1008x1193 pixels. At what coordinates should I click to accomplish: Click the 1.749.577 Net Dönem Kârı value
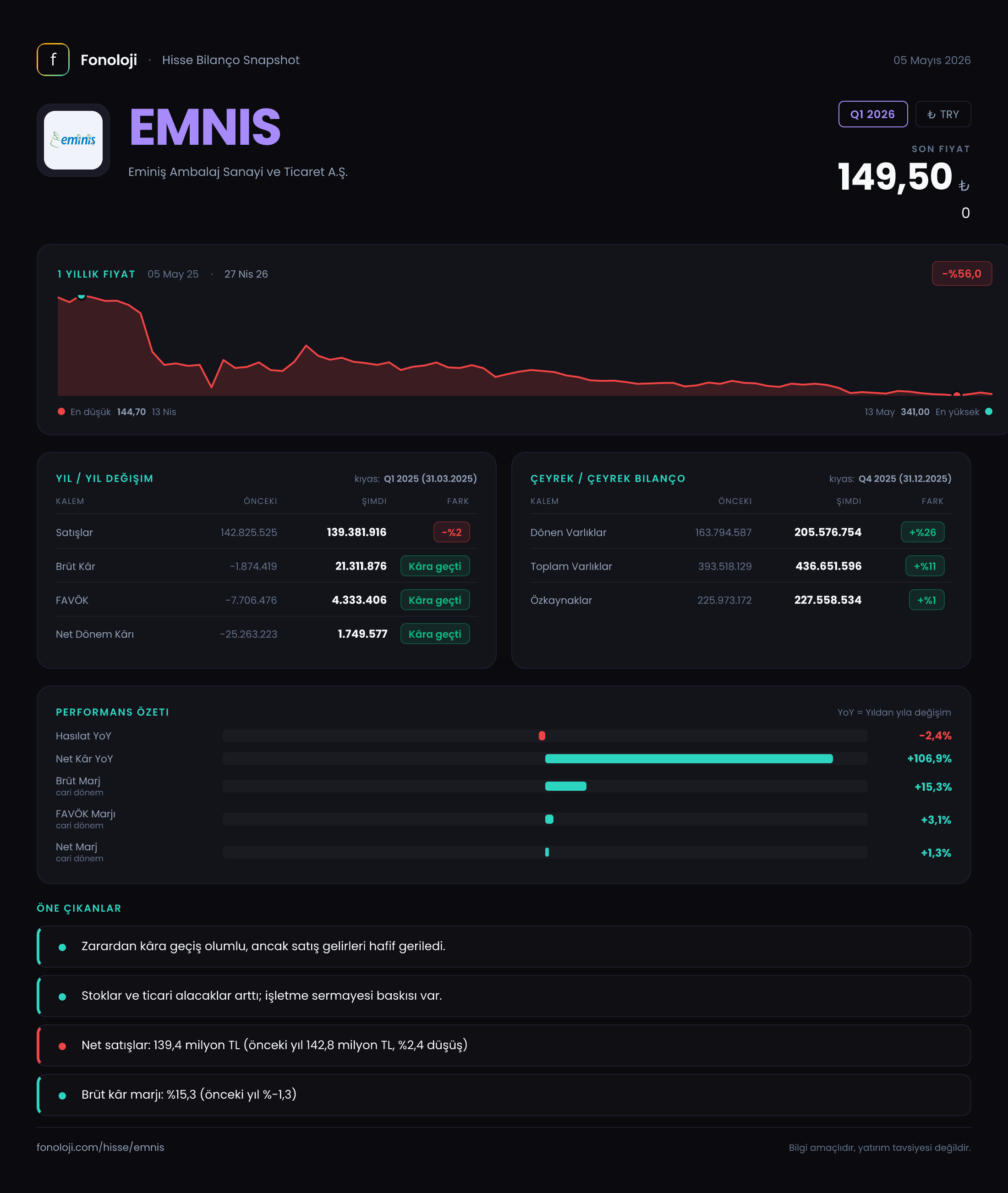(362, 634)
